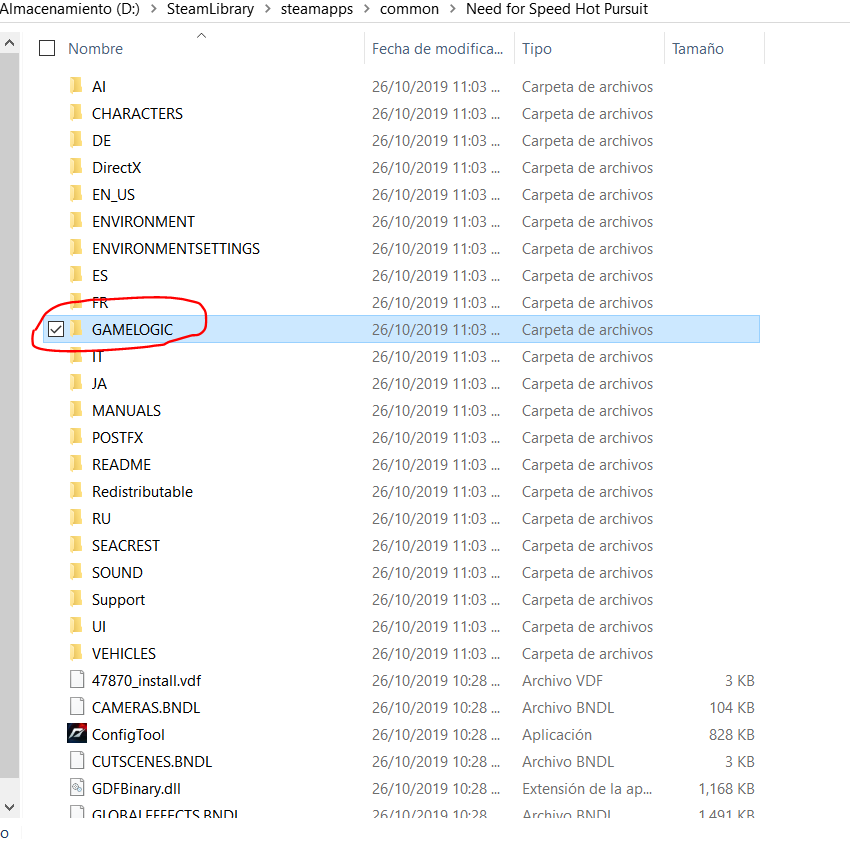
Task: Select the ConfigTool file name
Action: click(128, 734)
